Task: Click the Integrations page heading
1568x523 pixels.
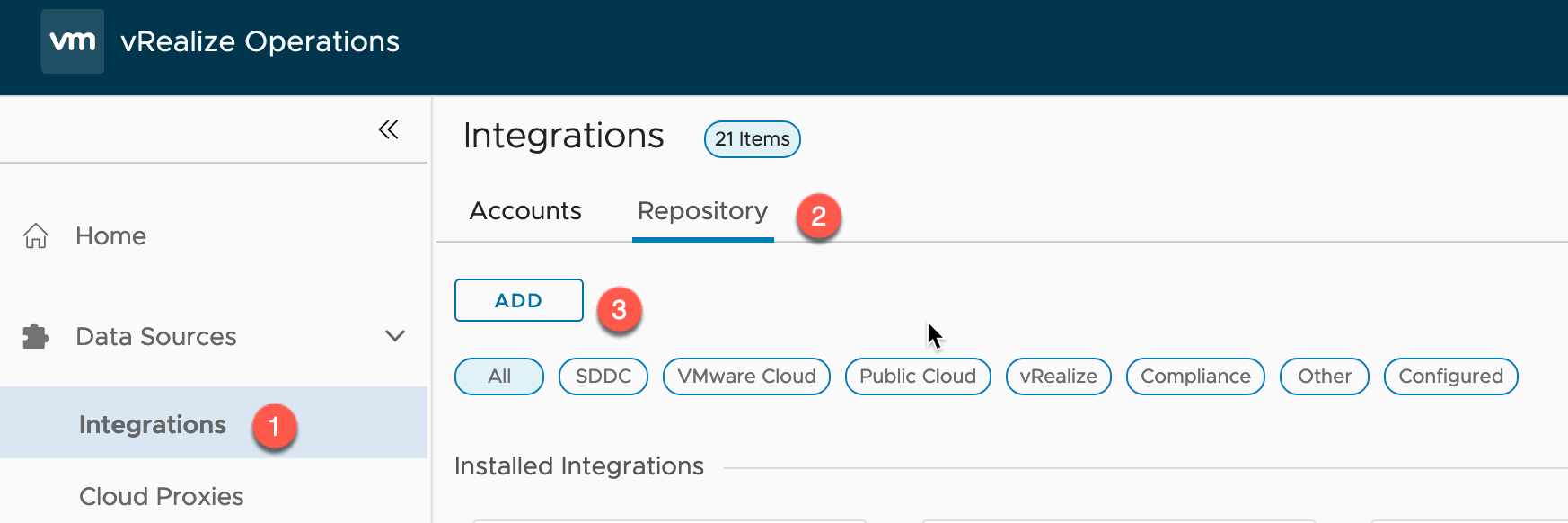Action: pos(564,136)
